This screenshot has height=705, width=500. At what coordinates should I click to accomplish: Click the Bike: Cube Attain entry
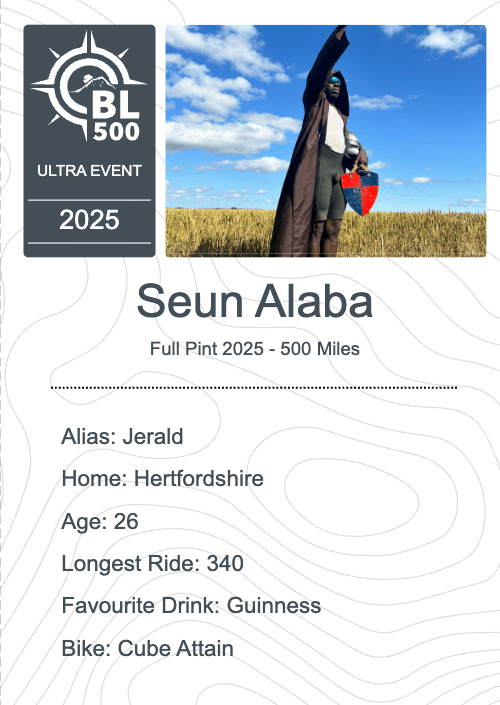(147, 648)
